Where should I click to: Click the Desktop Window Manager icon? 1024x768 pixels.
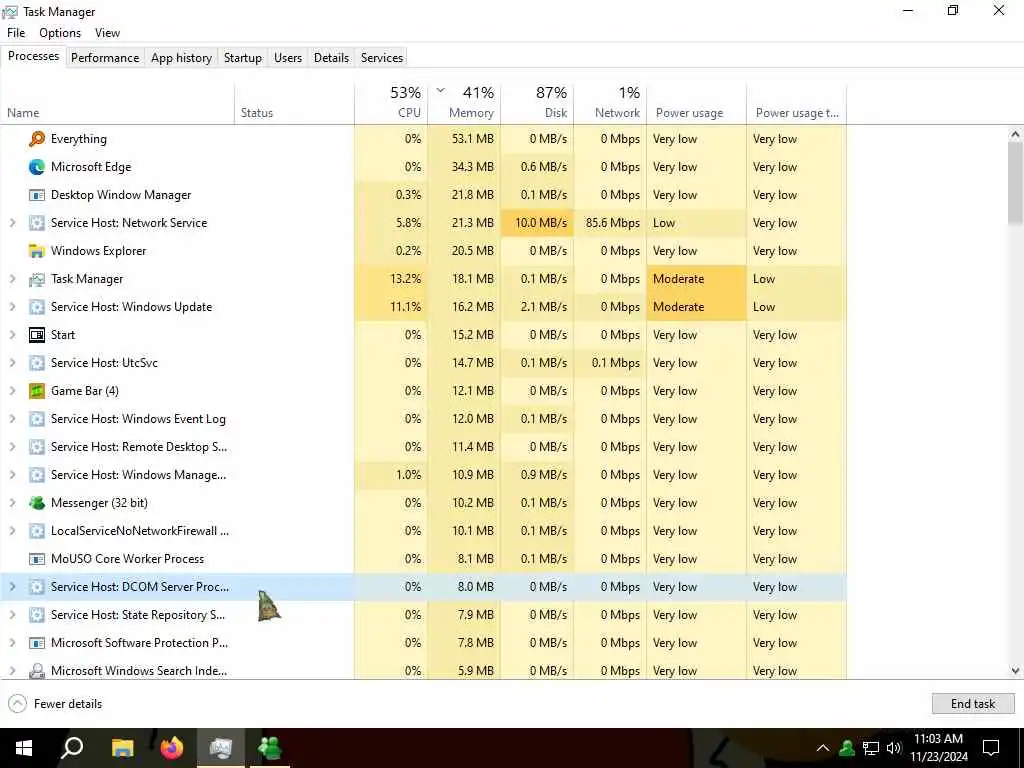tap(37, 195)
